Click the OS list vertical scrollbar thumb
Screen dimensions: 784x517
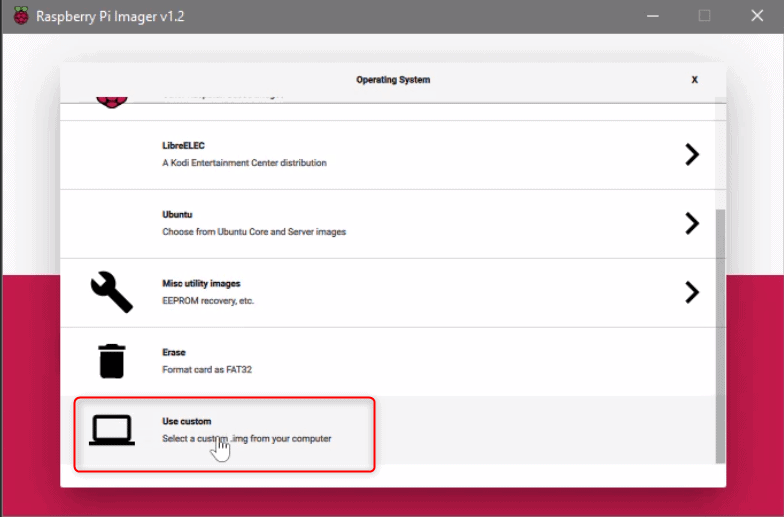point(720,336)
